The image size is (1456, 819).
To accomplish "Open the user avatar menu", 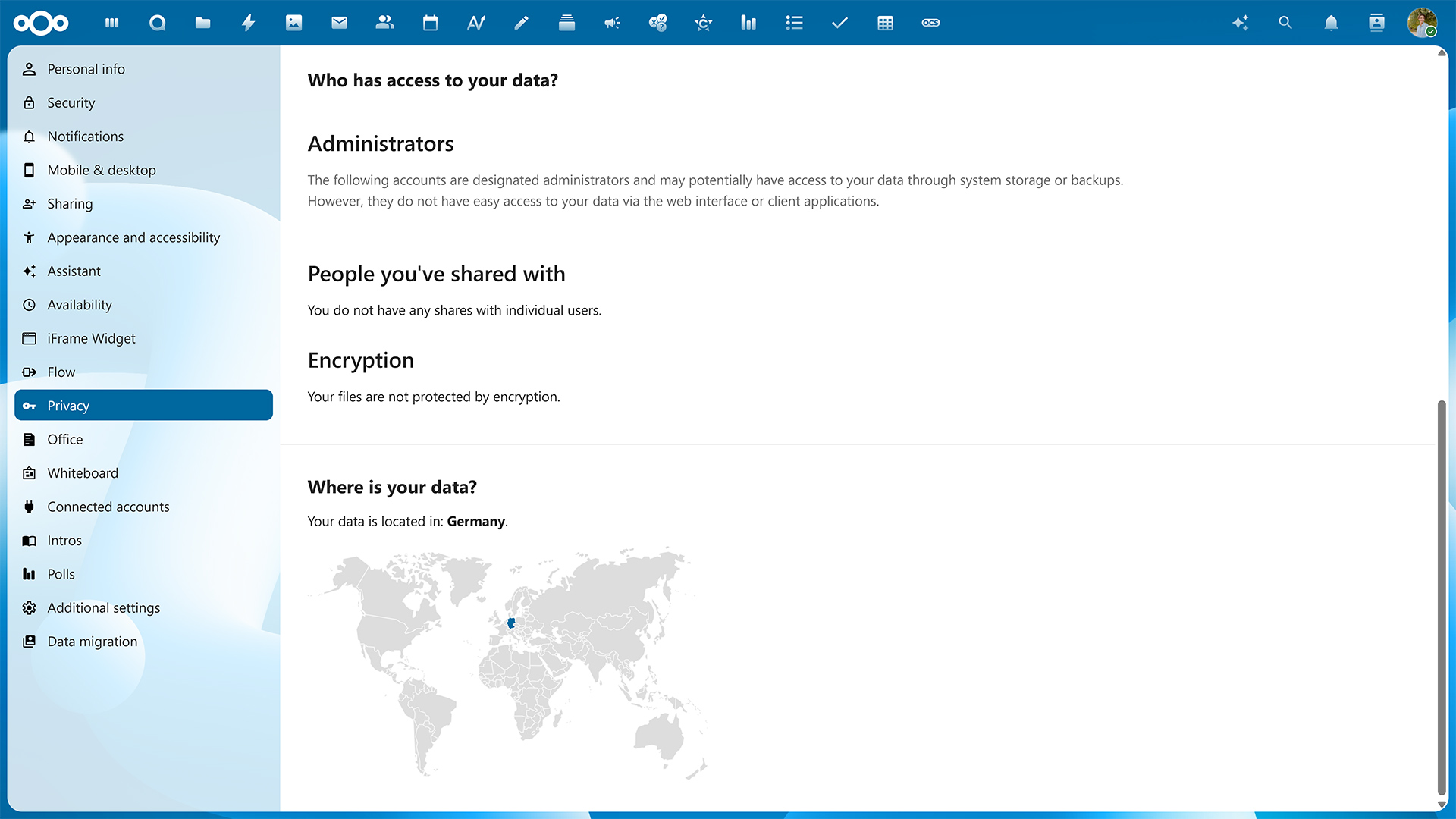I will point(1422,23).
